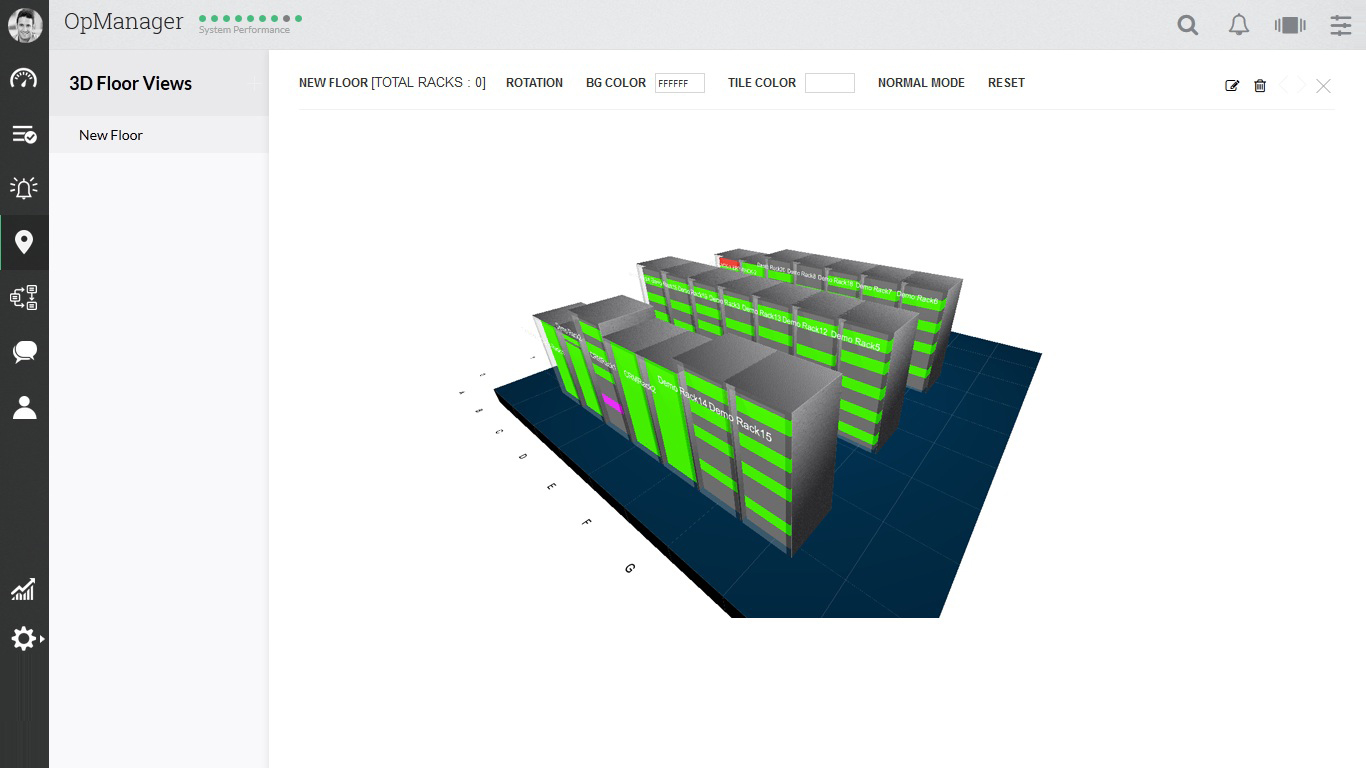Screen dimensions: 1366x768
Task: Open the chat bubbles sidebar icon
Action: [24, 352]
